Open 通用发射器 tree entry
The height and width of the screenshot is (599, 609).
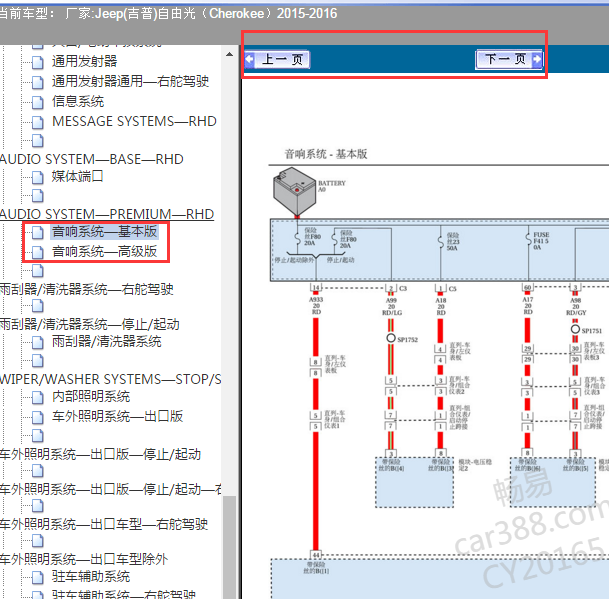84,61
